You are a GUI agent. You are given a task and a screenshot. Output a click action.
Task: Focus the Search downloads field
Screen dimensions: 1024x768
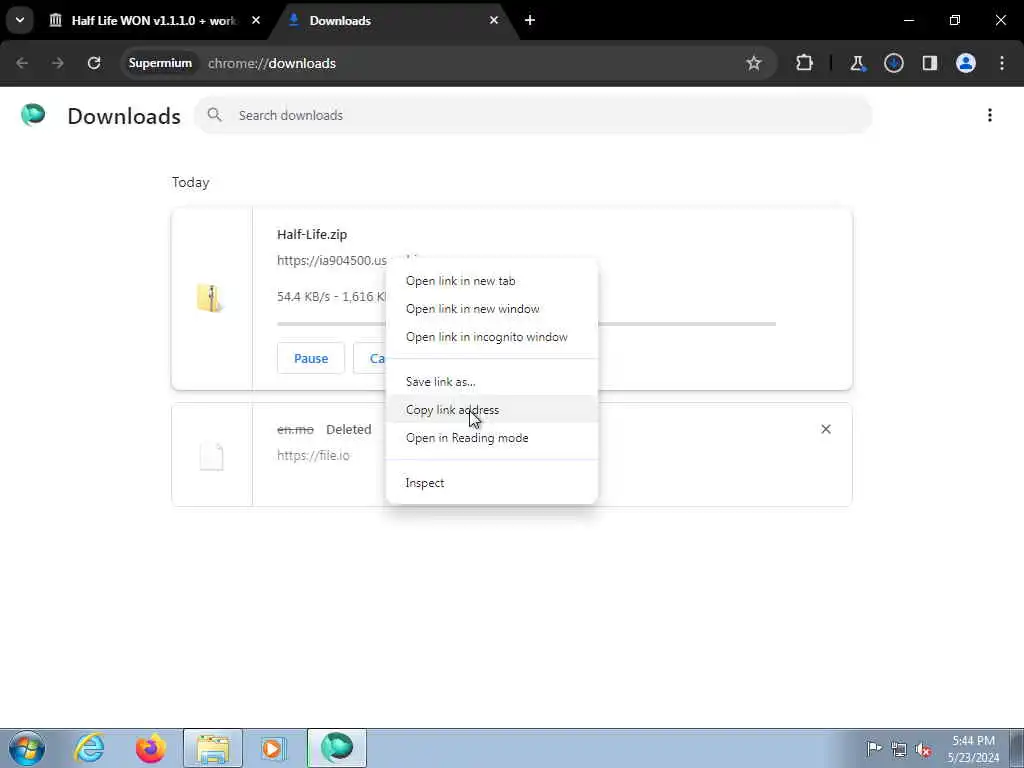tap(533, 115)
